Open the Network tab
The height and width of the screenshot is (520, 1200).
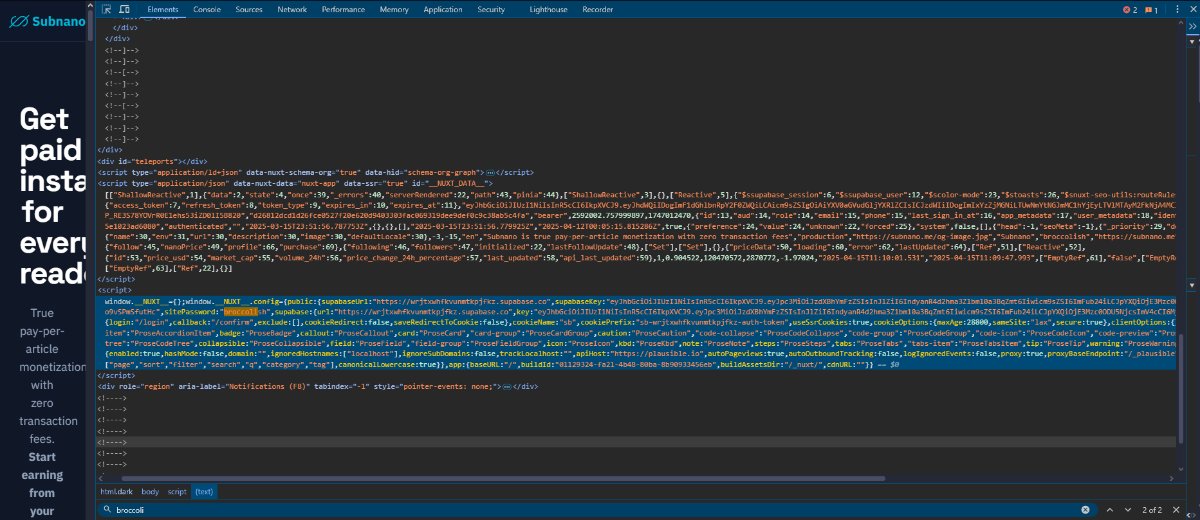(x=292, y=9)
